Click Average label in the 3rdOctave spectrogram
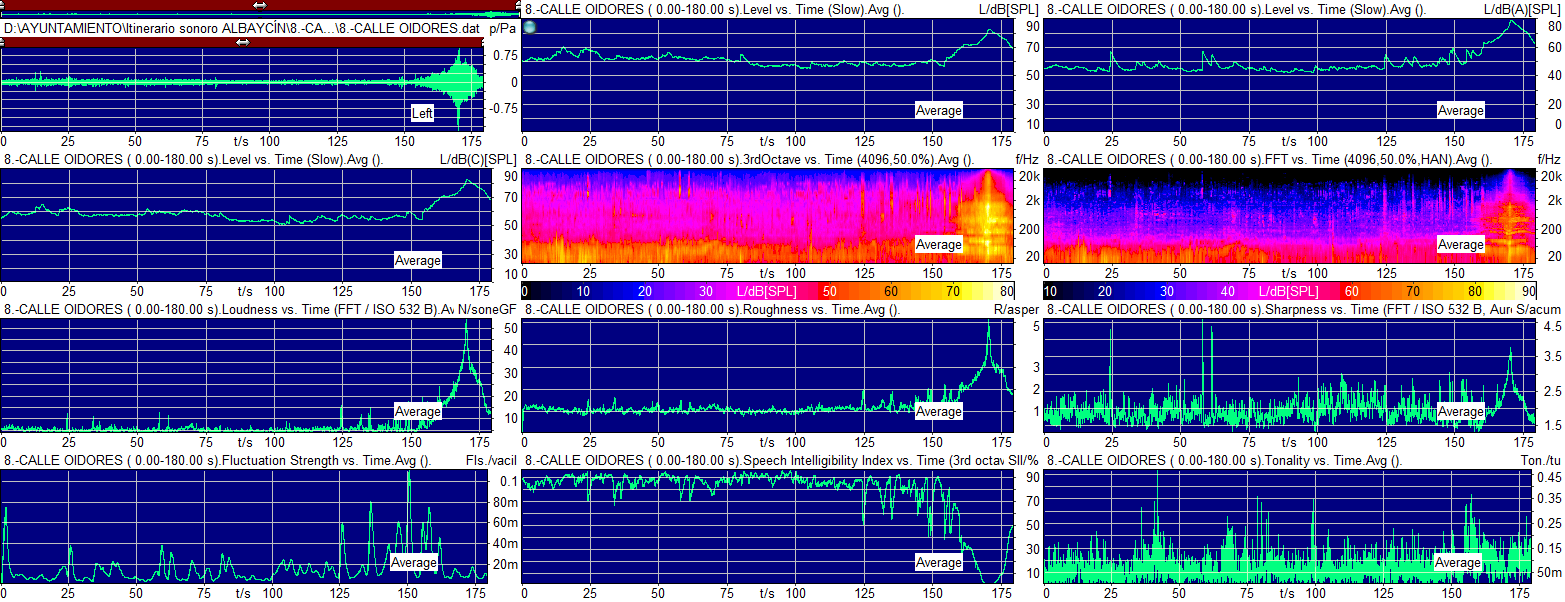The height and width of the screenshot is (602, 1565). [x=939, y=244]
